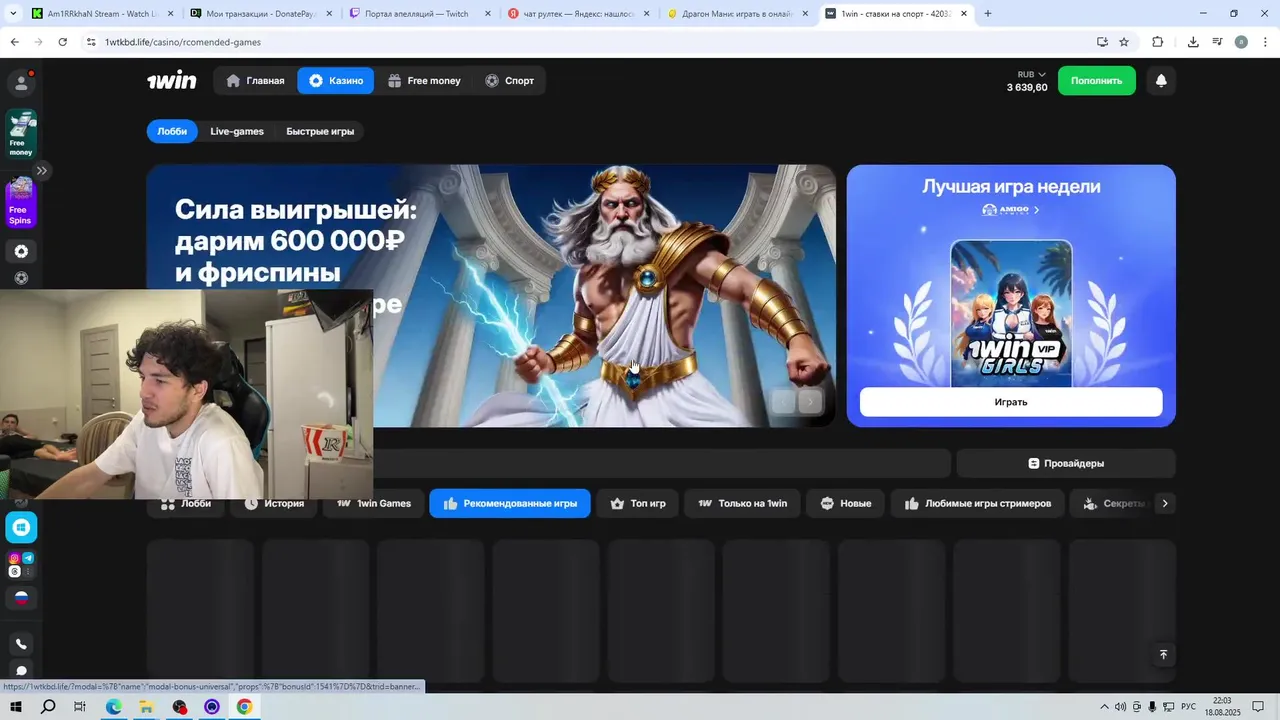Open a new browser tab

coord(988,14)
